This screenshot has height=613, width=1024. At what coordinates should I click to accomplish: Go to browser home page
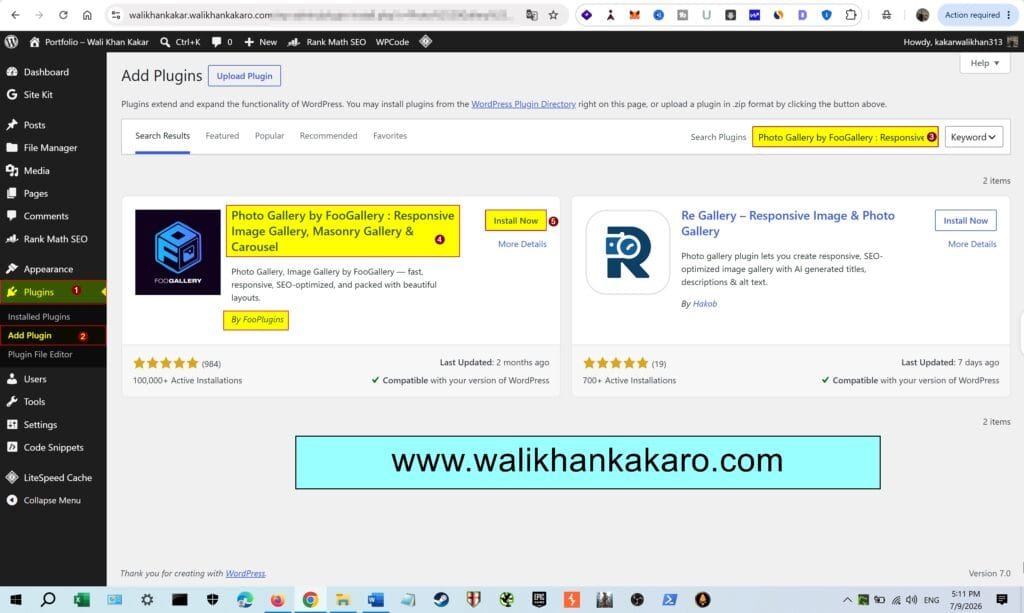[87, 15]
